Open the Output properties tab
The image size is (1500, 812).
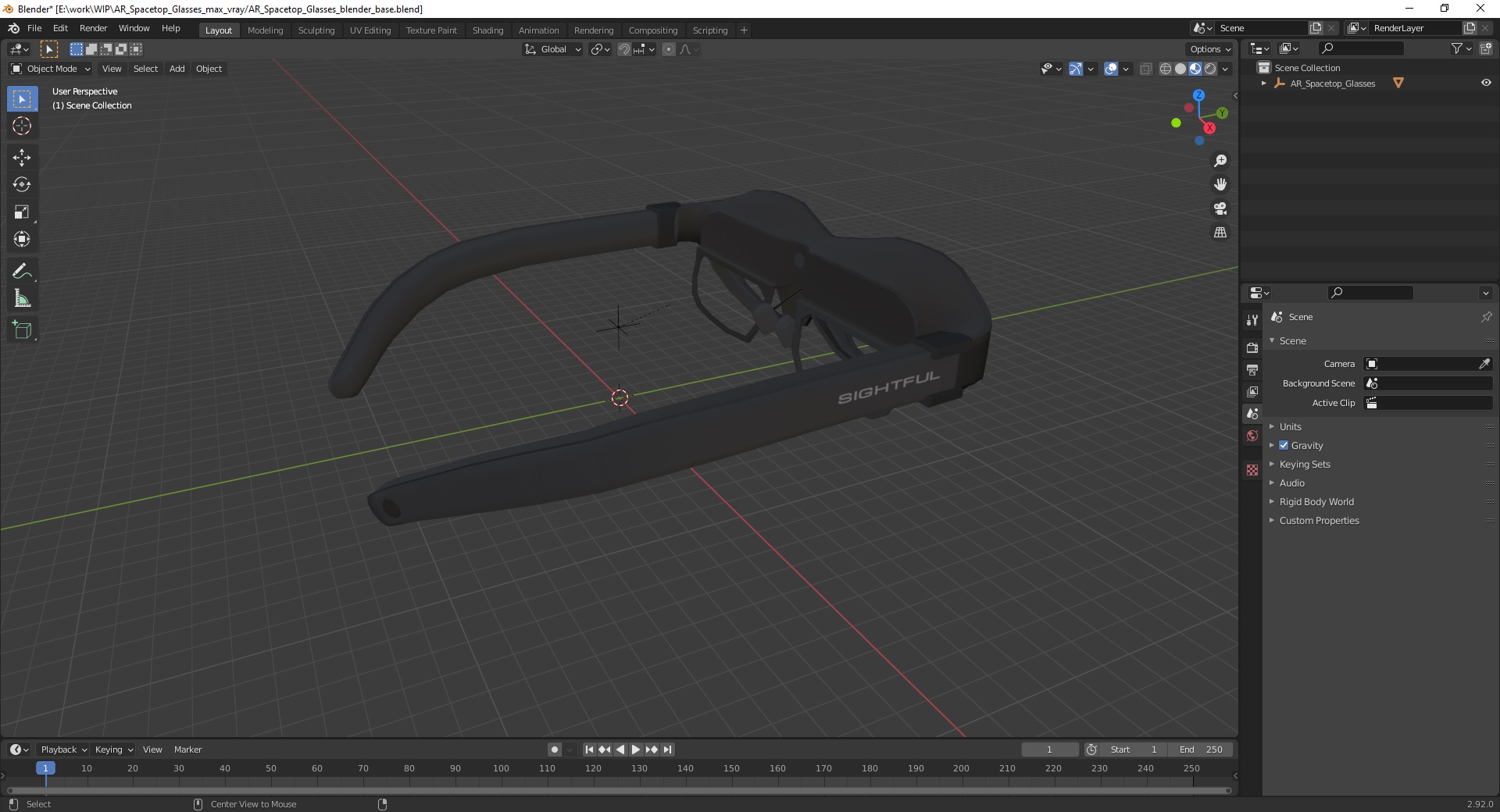point(1252,369)
